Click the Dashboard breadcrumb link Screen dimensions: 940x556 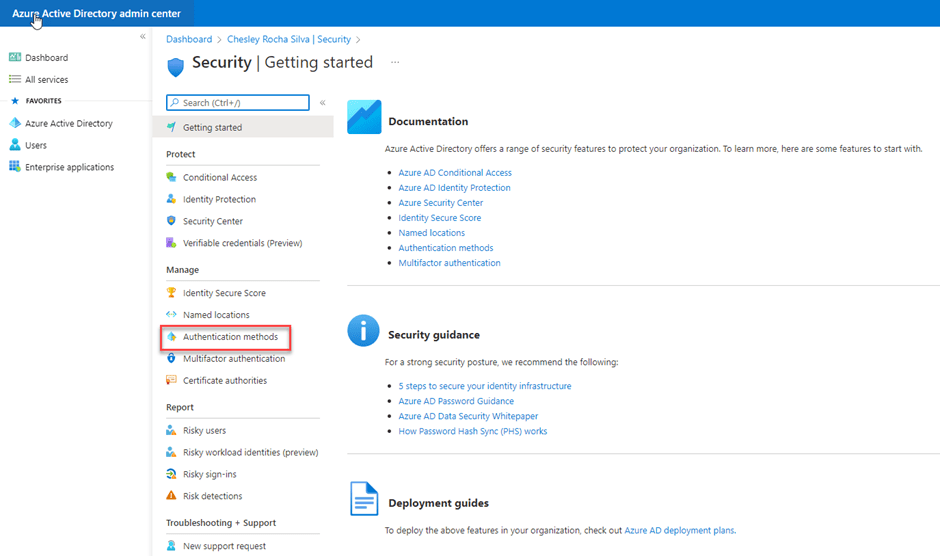click(189, 39)
